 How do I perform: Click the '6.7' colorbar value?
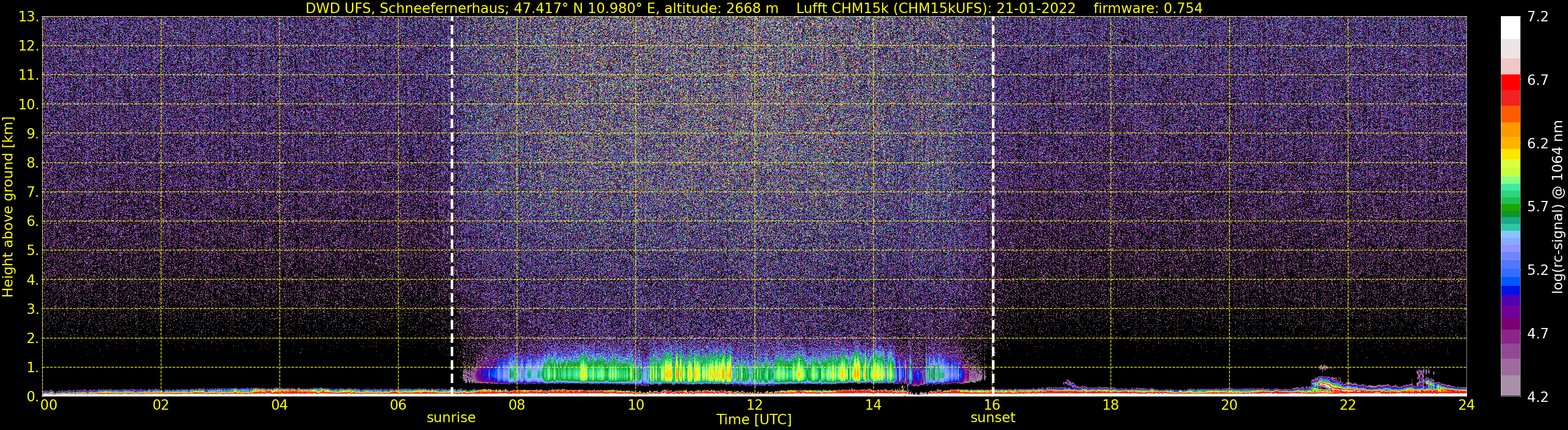pos(1538,80)
